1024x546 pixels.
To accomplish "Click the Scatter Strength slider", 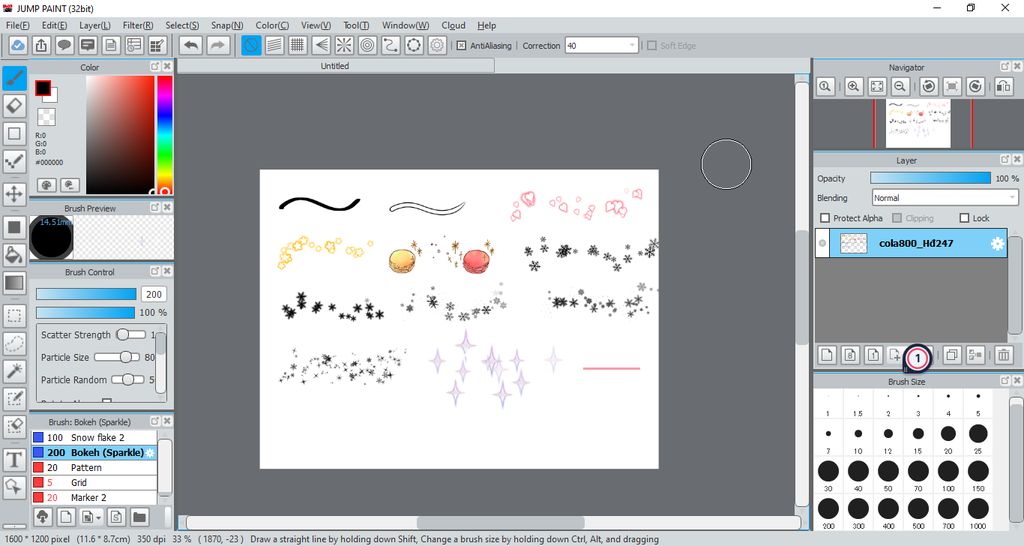I will click(130, 335).
